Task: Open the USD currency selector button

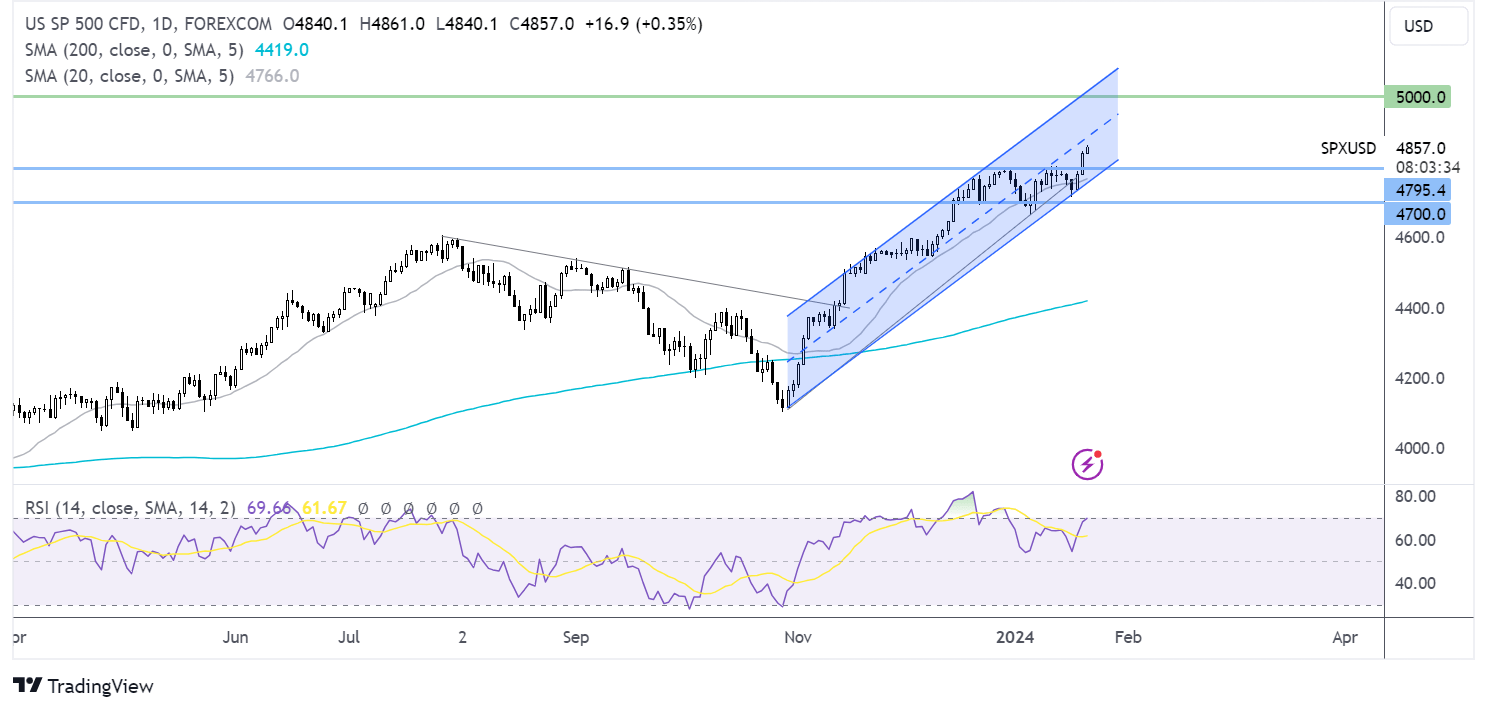Action: click(x=1429, y=26)
